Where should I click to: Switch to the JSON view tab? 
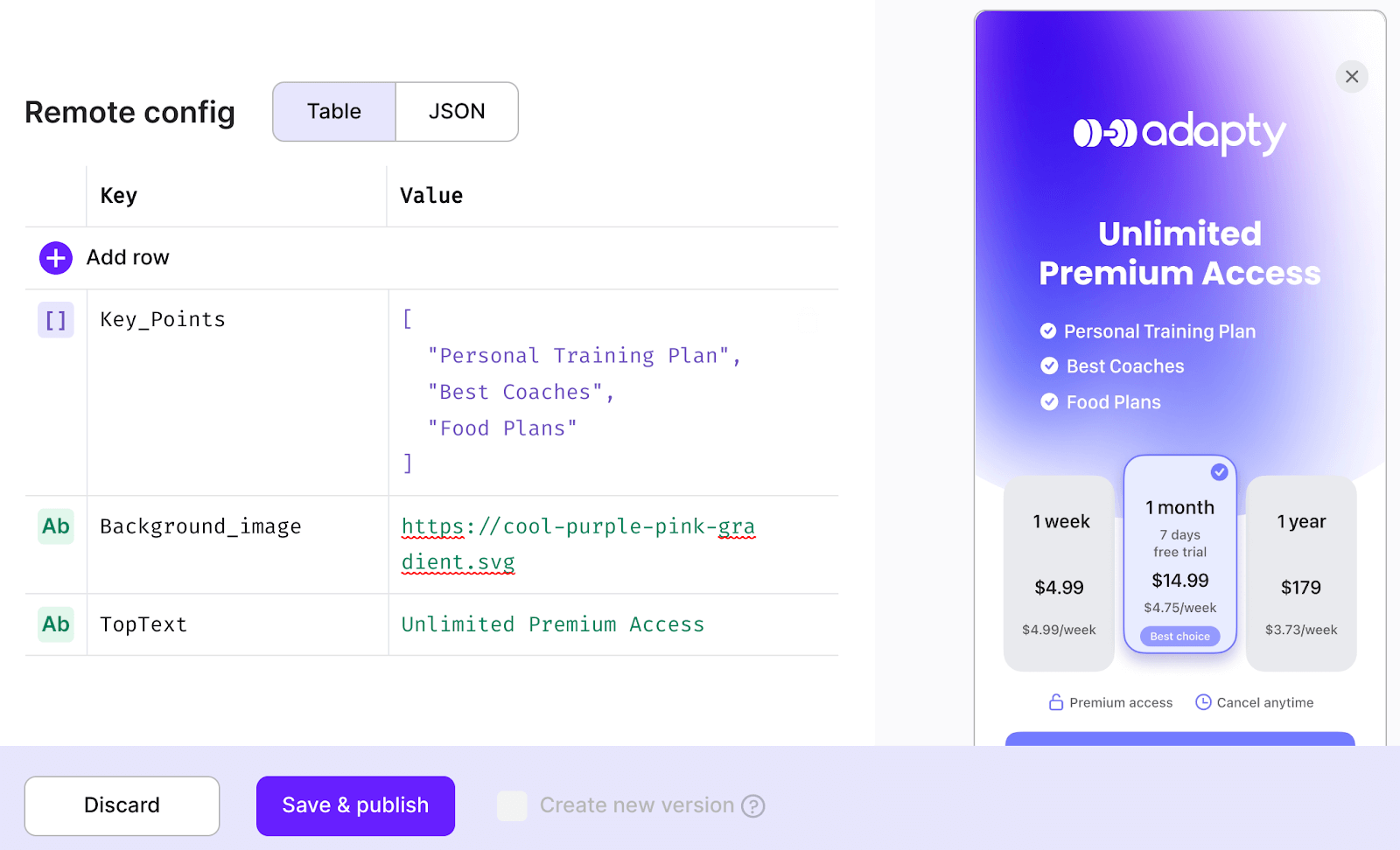pyautogui.click(x=457, y=112)
